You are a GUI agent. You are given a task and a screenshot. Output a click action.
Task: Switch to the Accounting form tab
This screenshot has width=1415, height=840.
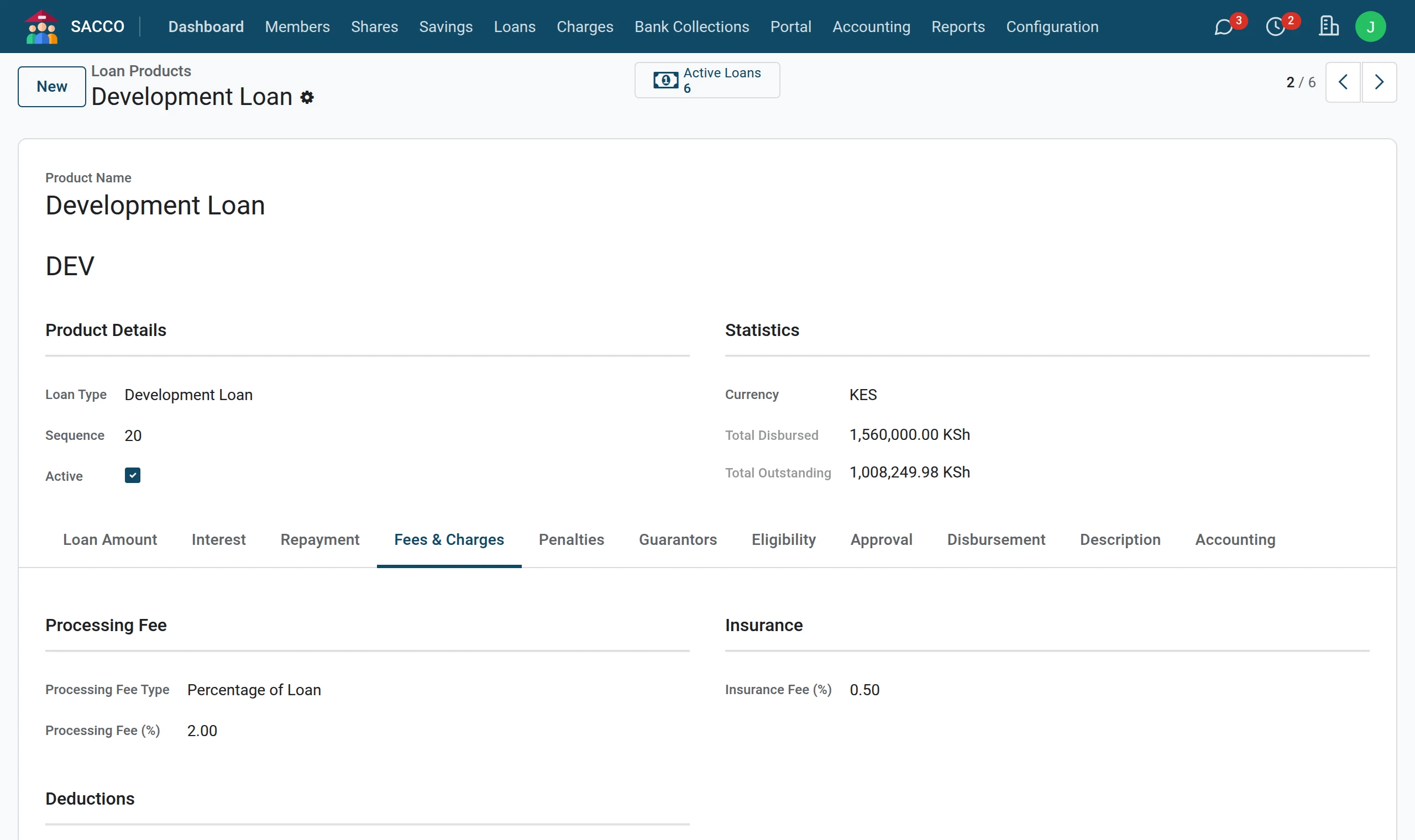(1235, 539)
